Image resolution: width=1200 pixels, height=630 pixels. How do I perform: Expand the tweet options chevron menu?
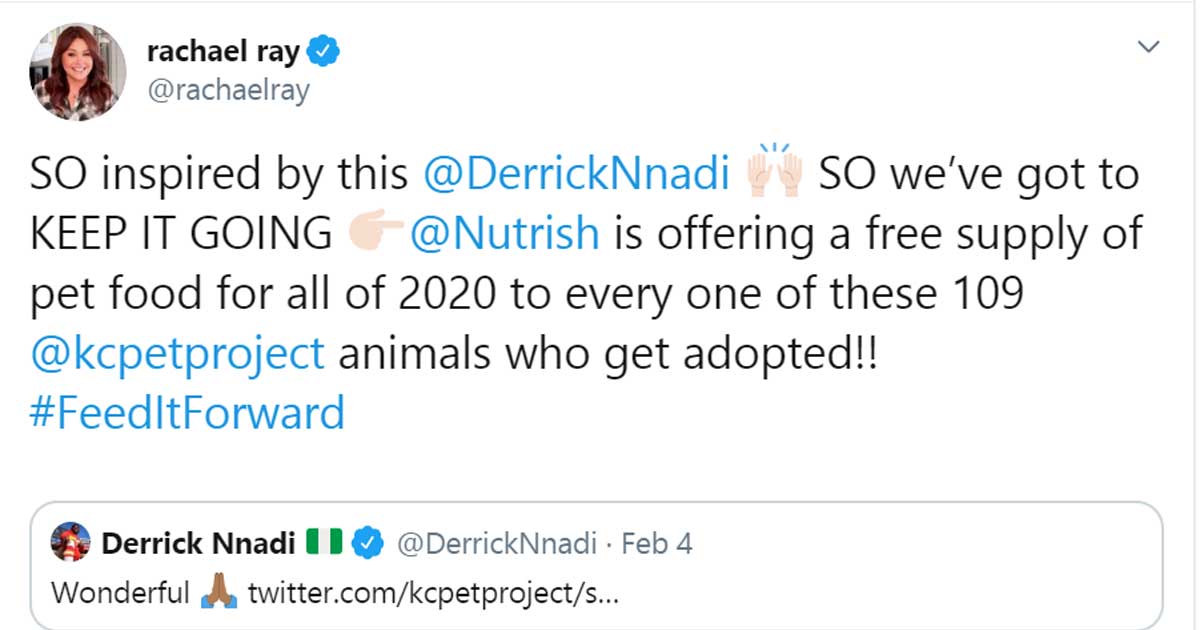1150,46
